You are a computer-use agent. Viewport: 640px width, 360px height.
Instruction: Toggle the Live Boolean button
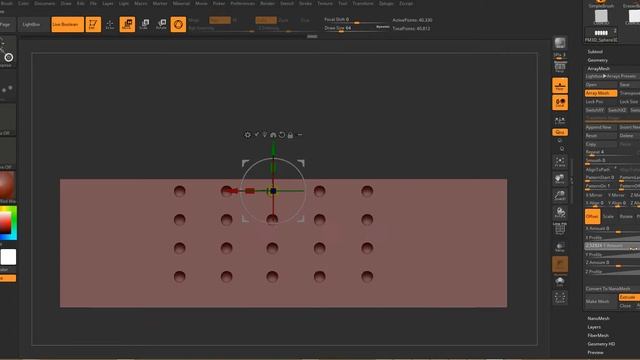point(67,24)
